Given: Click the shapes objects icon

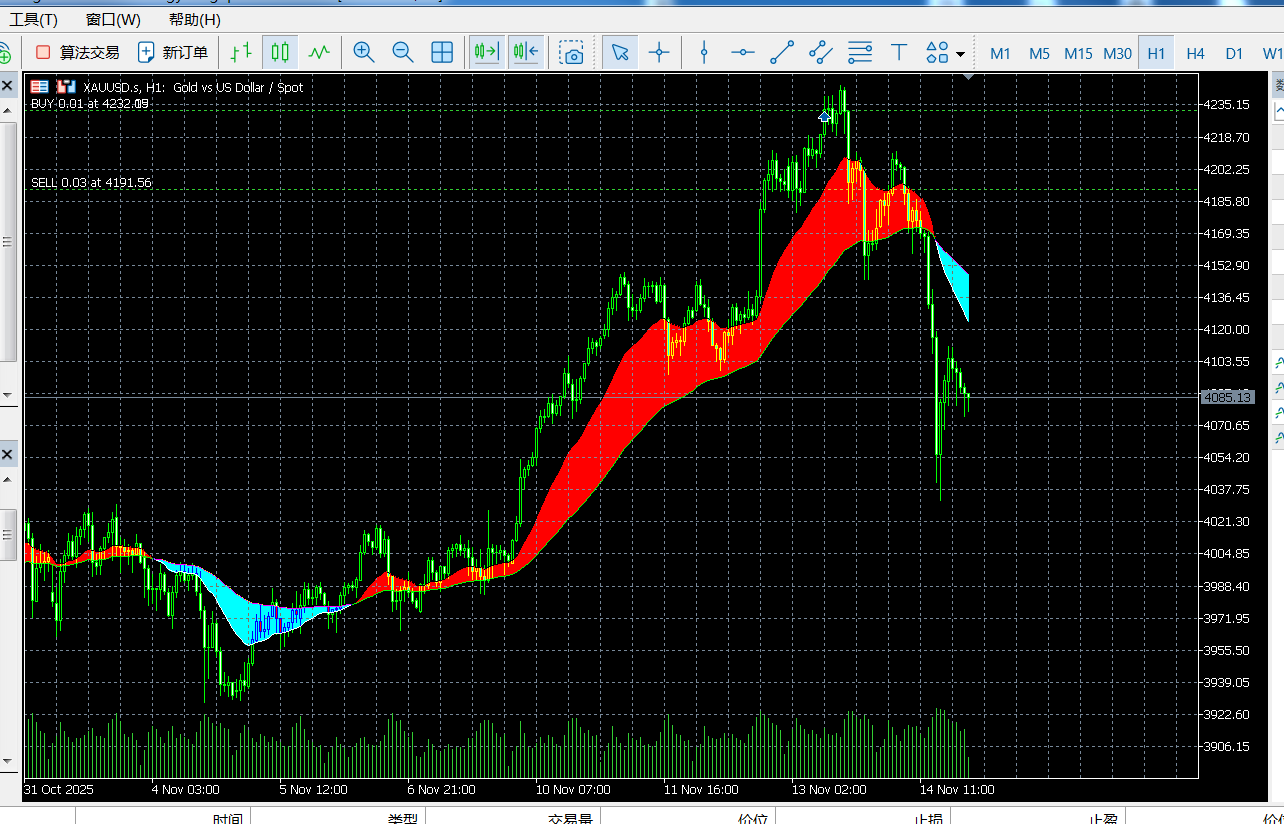Looking at the screenshot, I should click(x=937, y=53).
